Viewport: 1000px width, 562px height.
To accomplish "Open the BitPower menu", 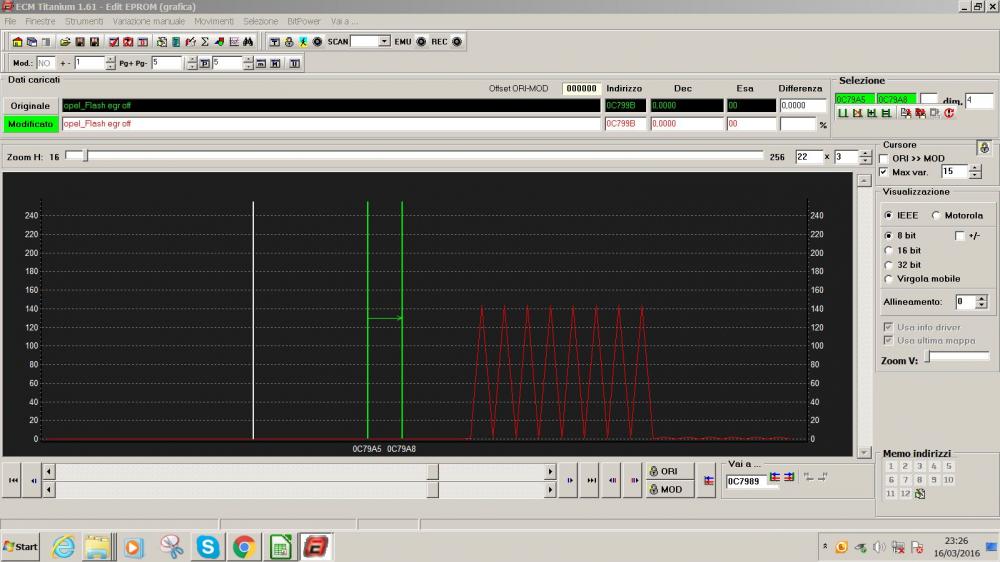I will 304,21.
